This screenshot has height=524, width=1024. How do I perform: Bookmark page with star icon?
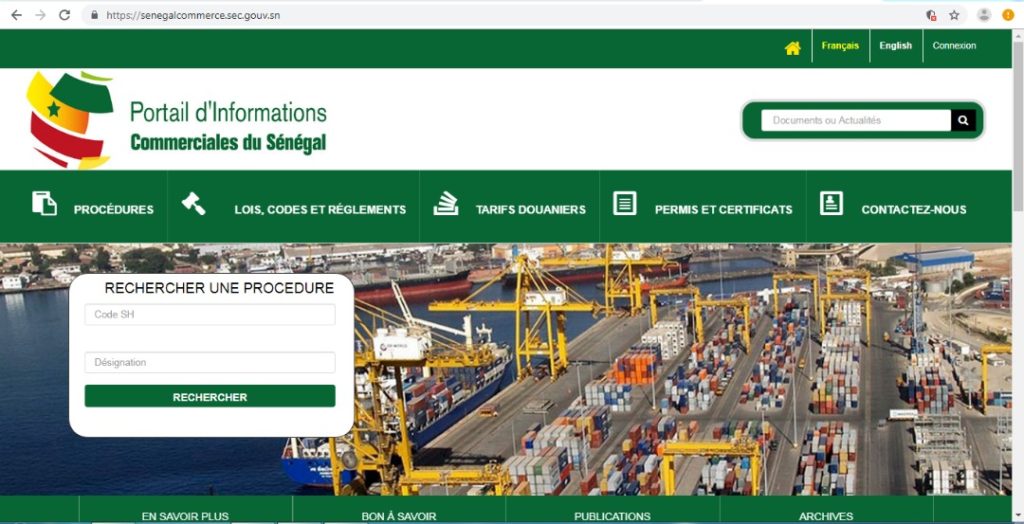coord(954,15)
